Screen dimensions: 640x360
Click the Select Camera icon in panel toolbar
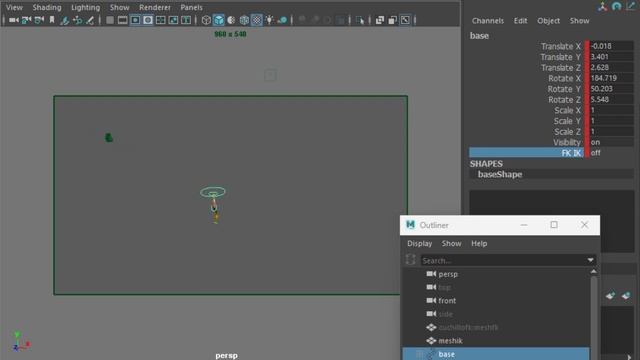pyautogui.click(x=13, y=20)
